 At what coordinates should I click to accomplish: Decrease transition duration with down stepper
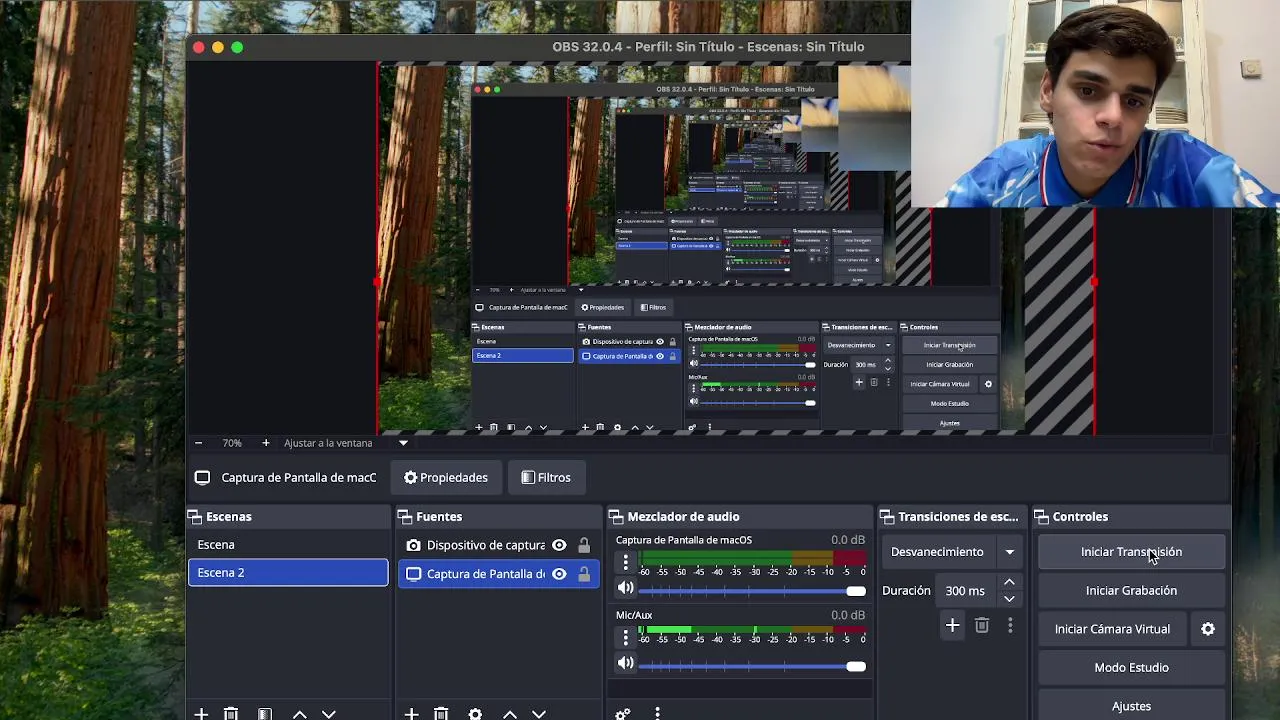pos(1009,598)
